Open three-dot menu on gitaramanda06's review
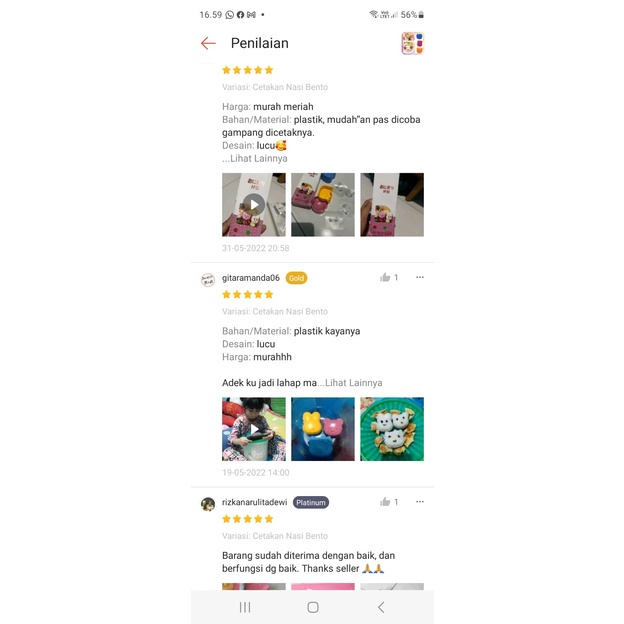 tap(420, 277)
